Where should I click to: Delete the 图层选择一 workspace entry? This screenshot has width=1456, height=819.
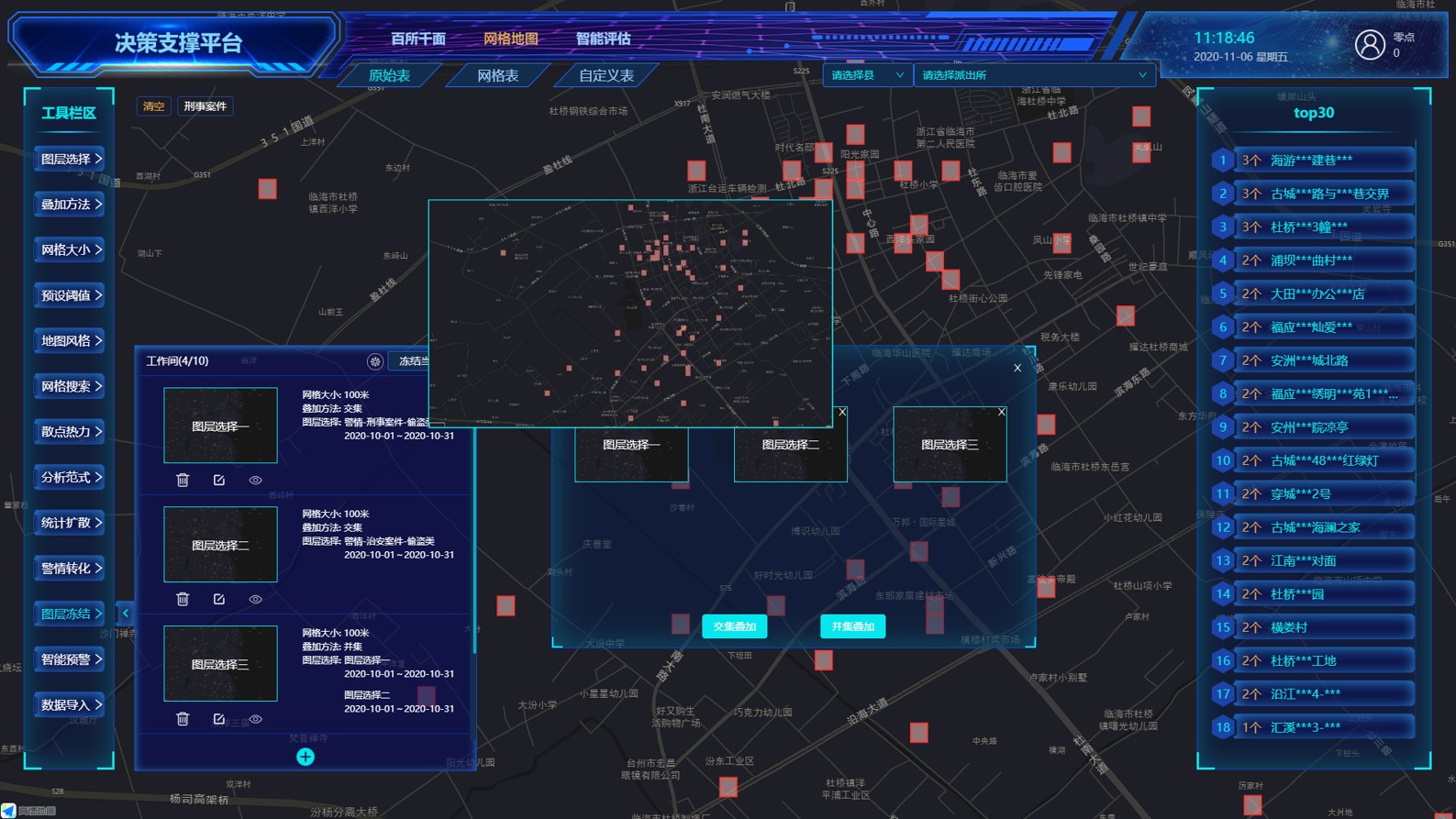point(183,480)
